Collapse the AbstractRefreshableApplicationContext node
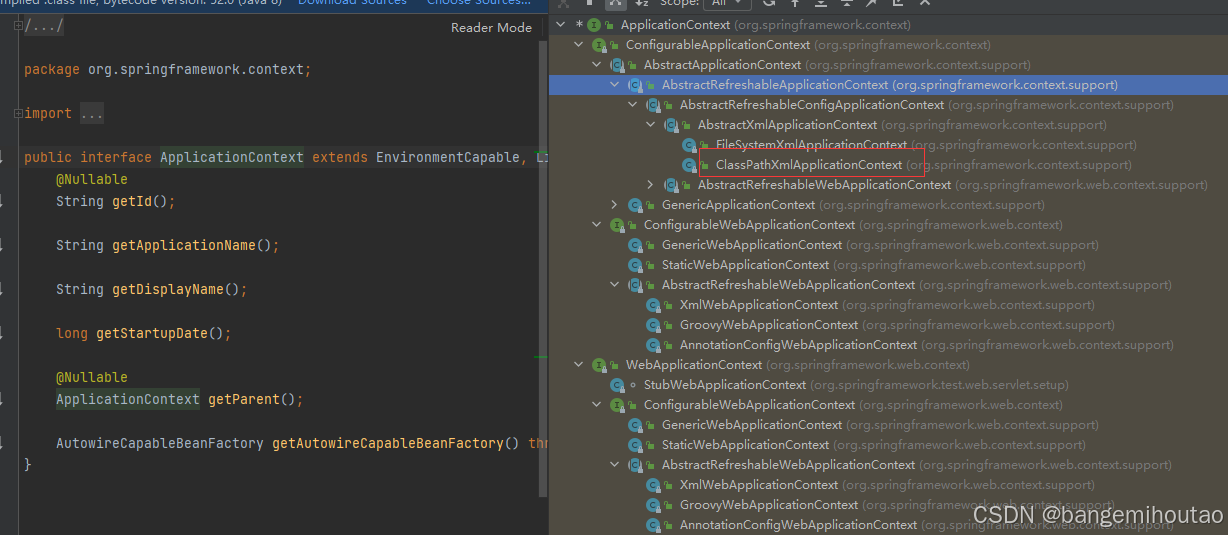Image resolution: width=1228 pixels, height=535 pixels. 615,85
